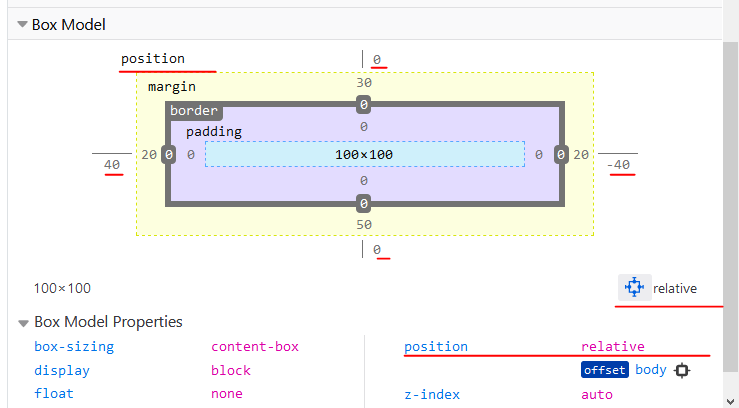
Task: Click the vertical scrollbar on the right
Action: click(x=731, y=200)
